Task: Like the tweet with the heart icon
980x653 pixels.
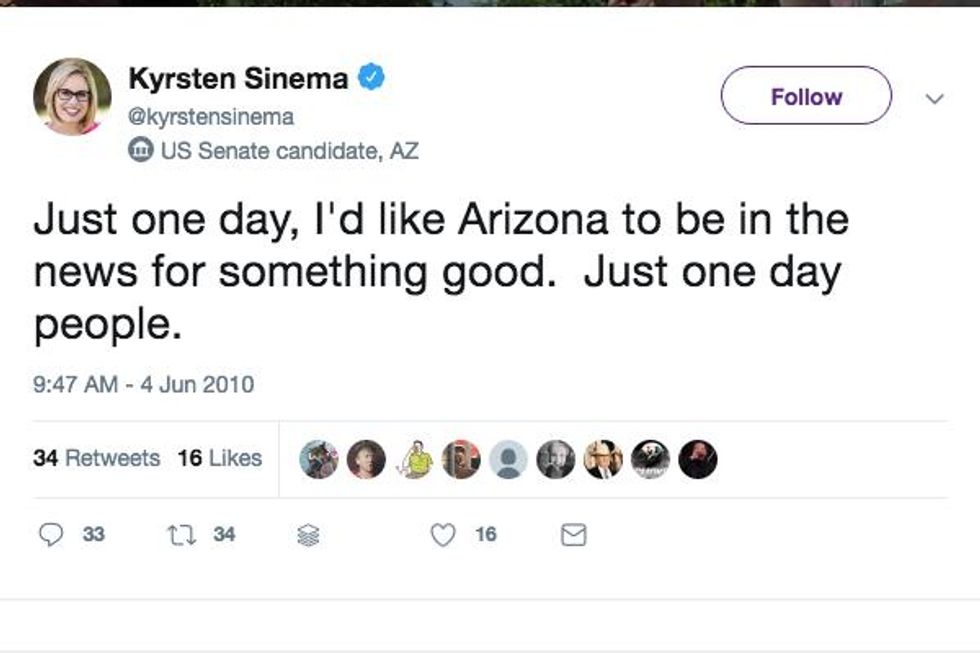Action: click(443, 536)
